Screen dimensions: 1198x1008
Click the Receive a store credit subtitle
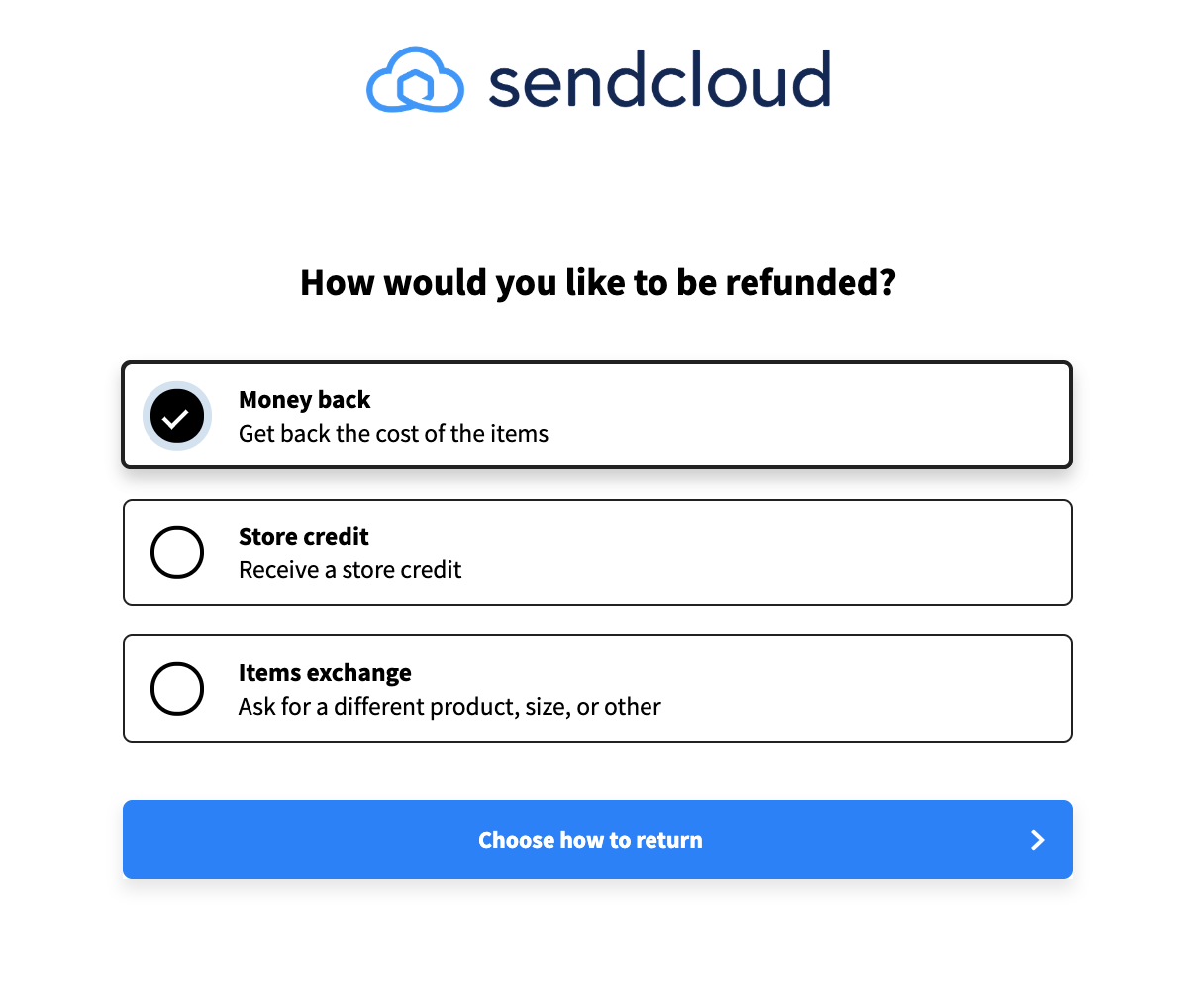(x=349, y=569)
